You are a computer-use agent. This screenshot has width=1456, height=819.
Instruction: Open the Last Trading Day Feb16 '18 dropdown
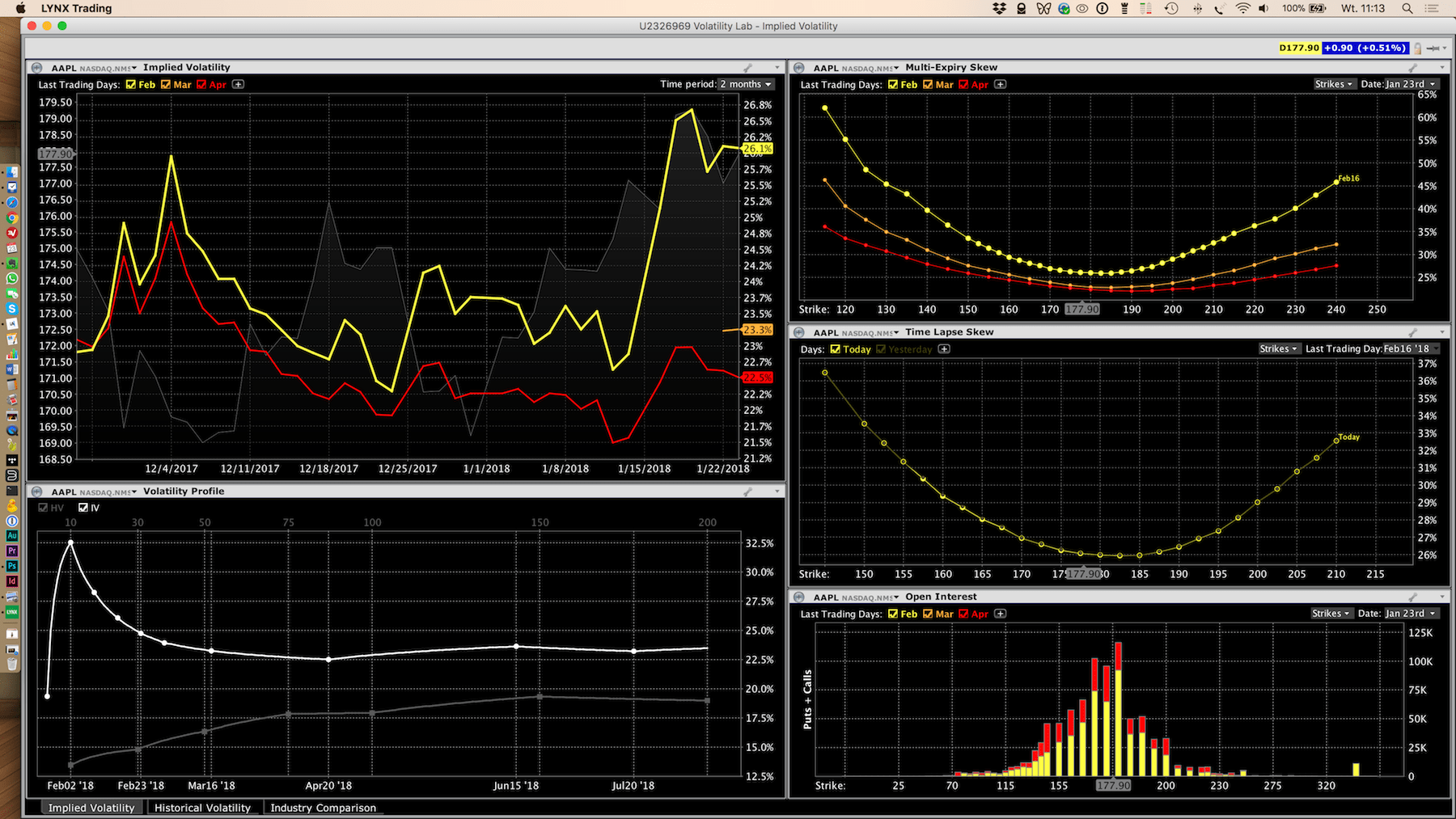tap(1411, 349)
